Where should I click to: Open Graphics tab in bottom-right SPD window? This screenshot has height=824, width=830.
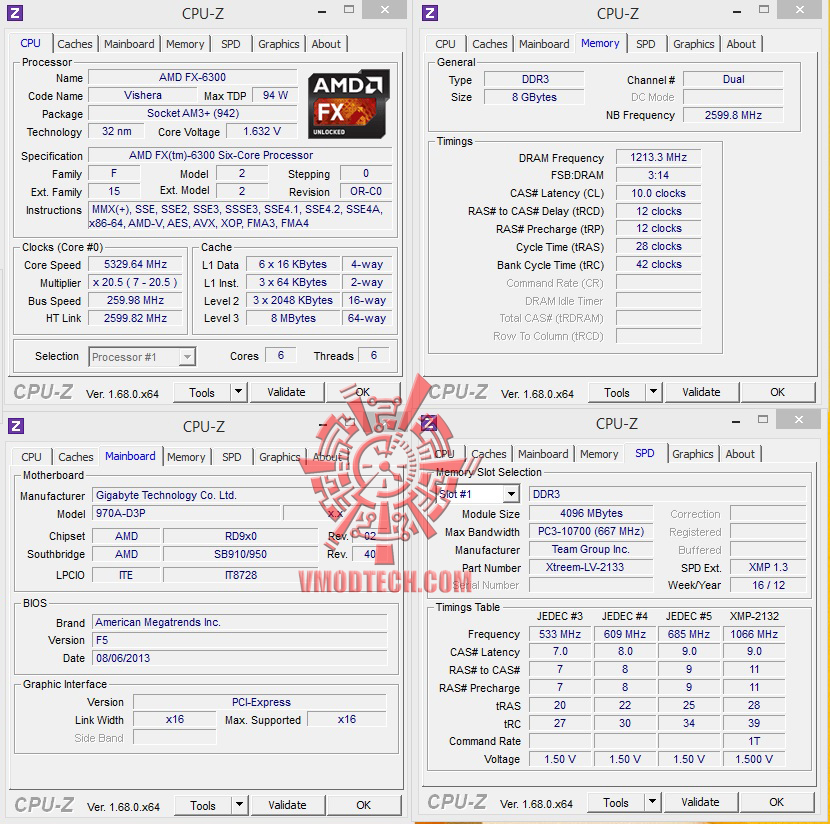click(693, 454)
